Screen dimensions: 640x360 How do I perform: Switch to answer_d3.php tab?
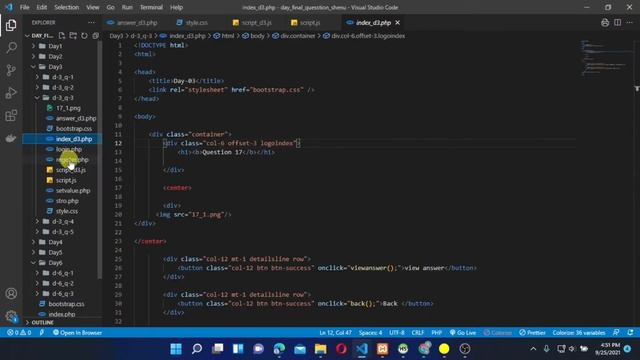[136, 22]
